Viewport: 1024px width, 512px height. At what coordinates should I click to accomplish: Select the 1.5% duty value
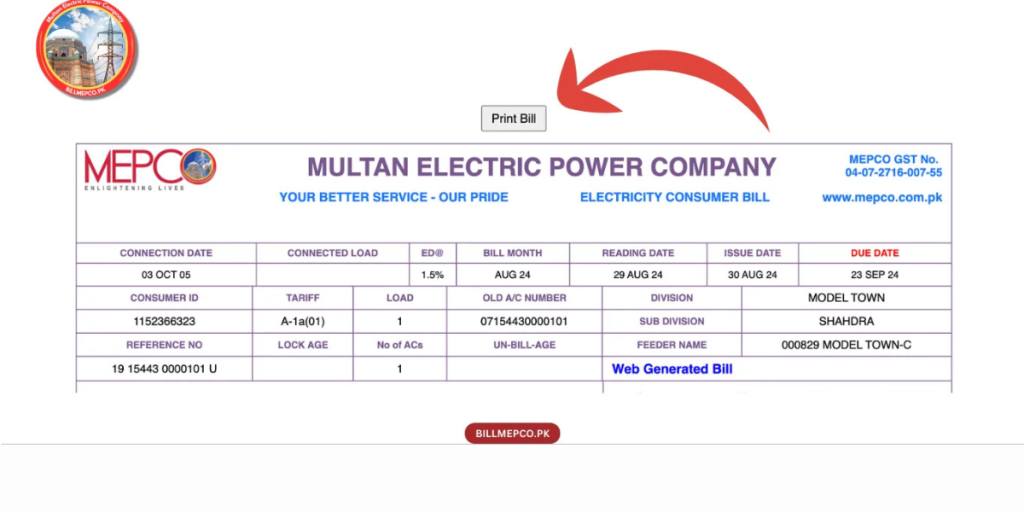click(x=432, y=275)
